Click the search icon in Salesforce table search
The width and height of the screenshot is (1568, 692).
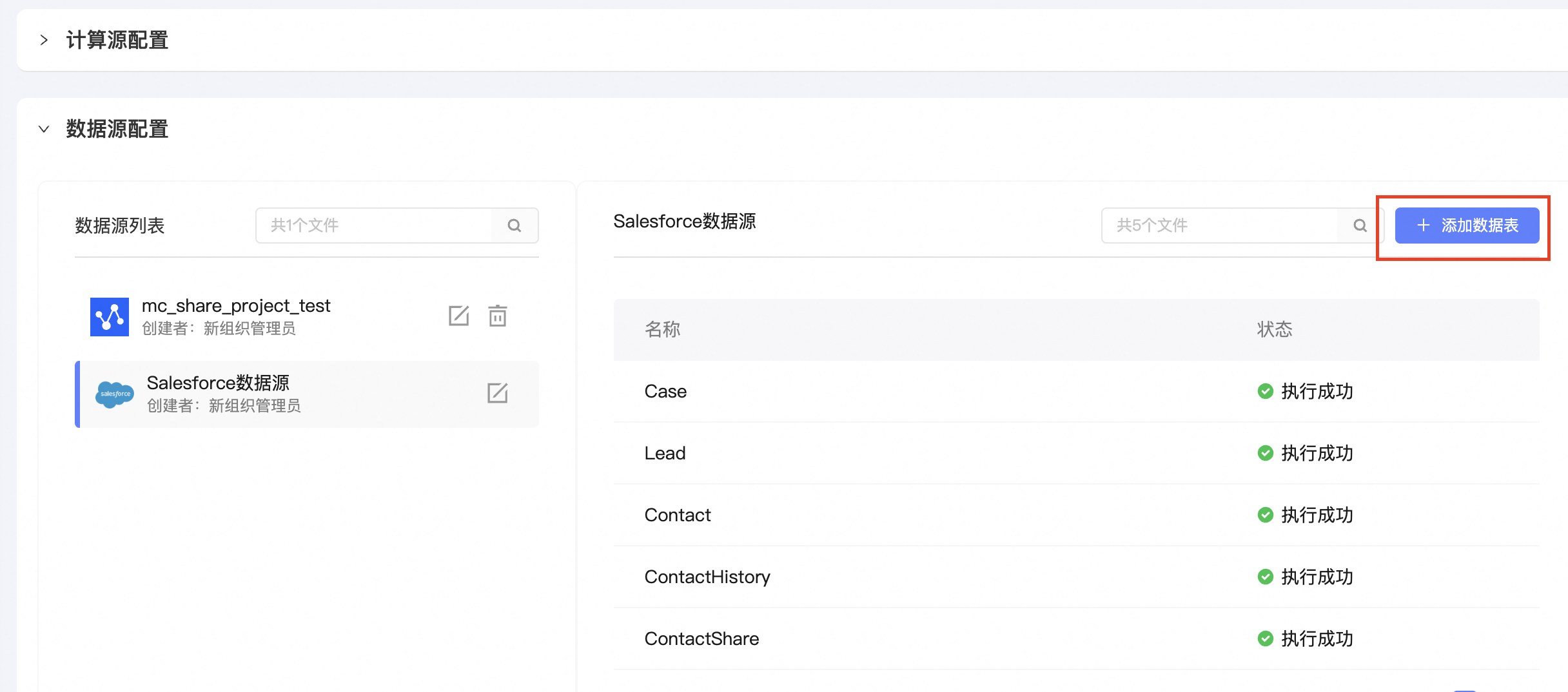pyautogui.click(x=1360, y=226)
